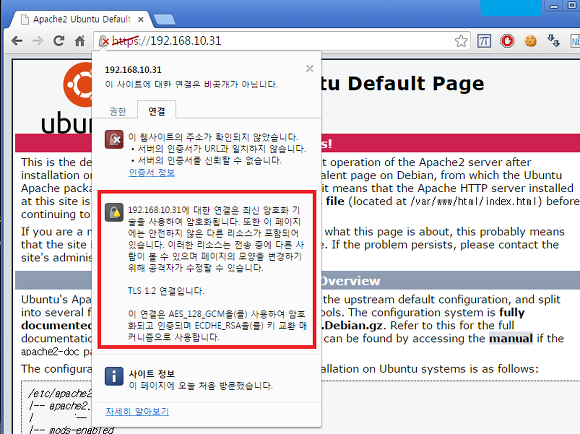Screen dimensions: 580x434
Task: Reload the page with the refresh icon
Action: coord(59,41)
